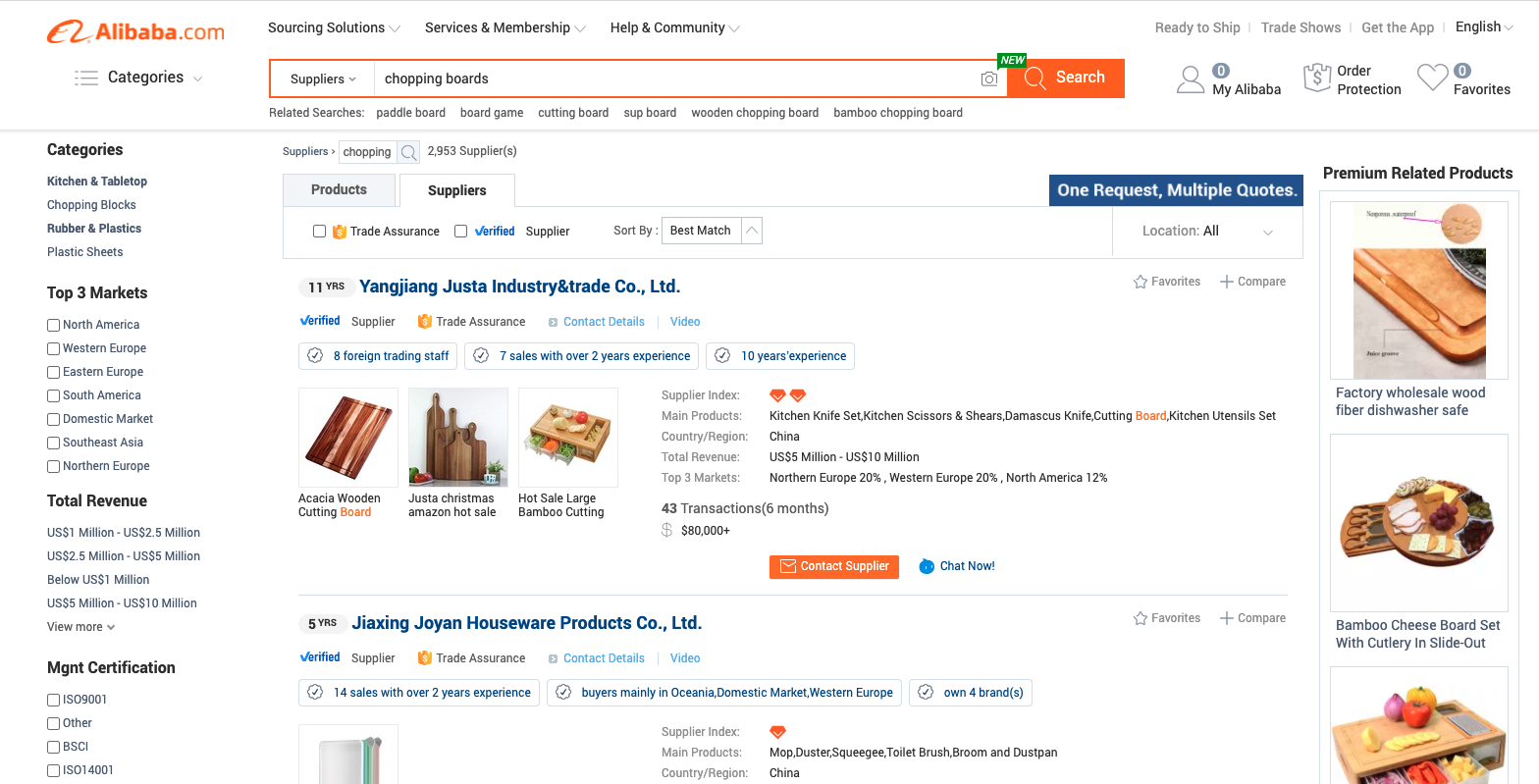Click Favorites star for Jiaxing Joyan

[1141, 618]
